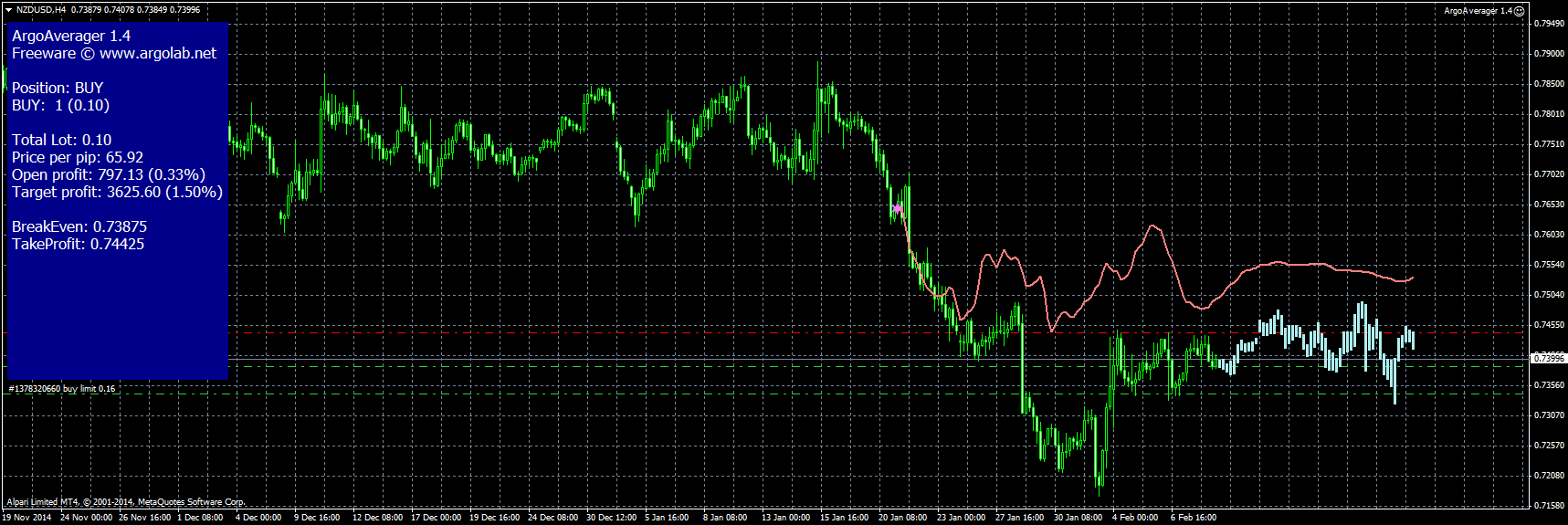Click time axis label '30 Dec 12:00'
1568x525 pixels.
[x=612, y=518]
